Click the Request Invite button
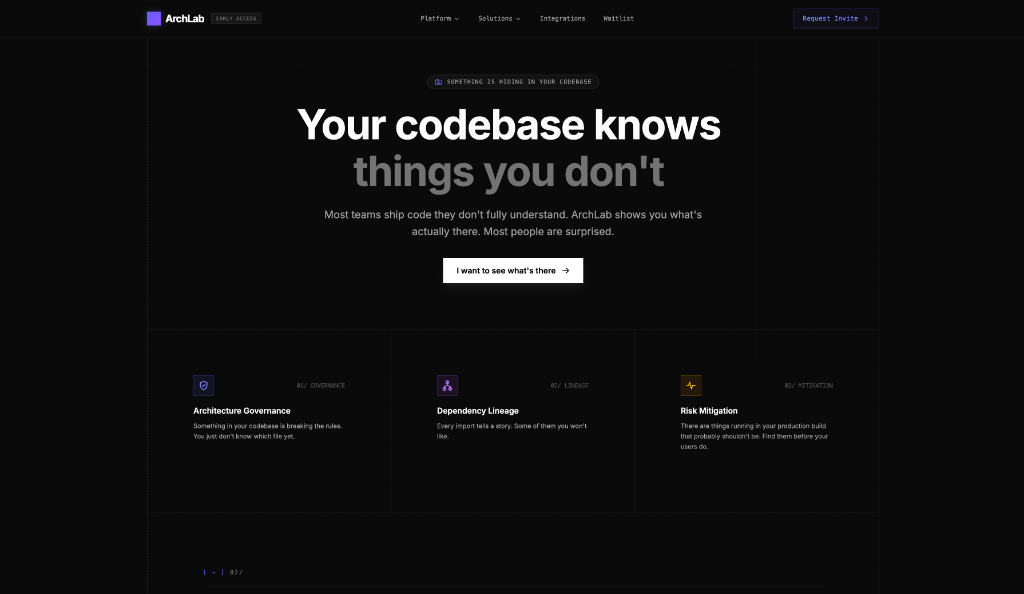Viewport: 1024px width, 594px height. (x=835, y=18)
